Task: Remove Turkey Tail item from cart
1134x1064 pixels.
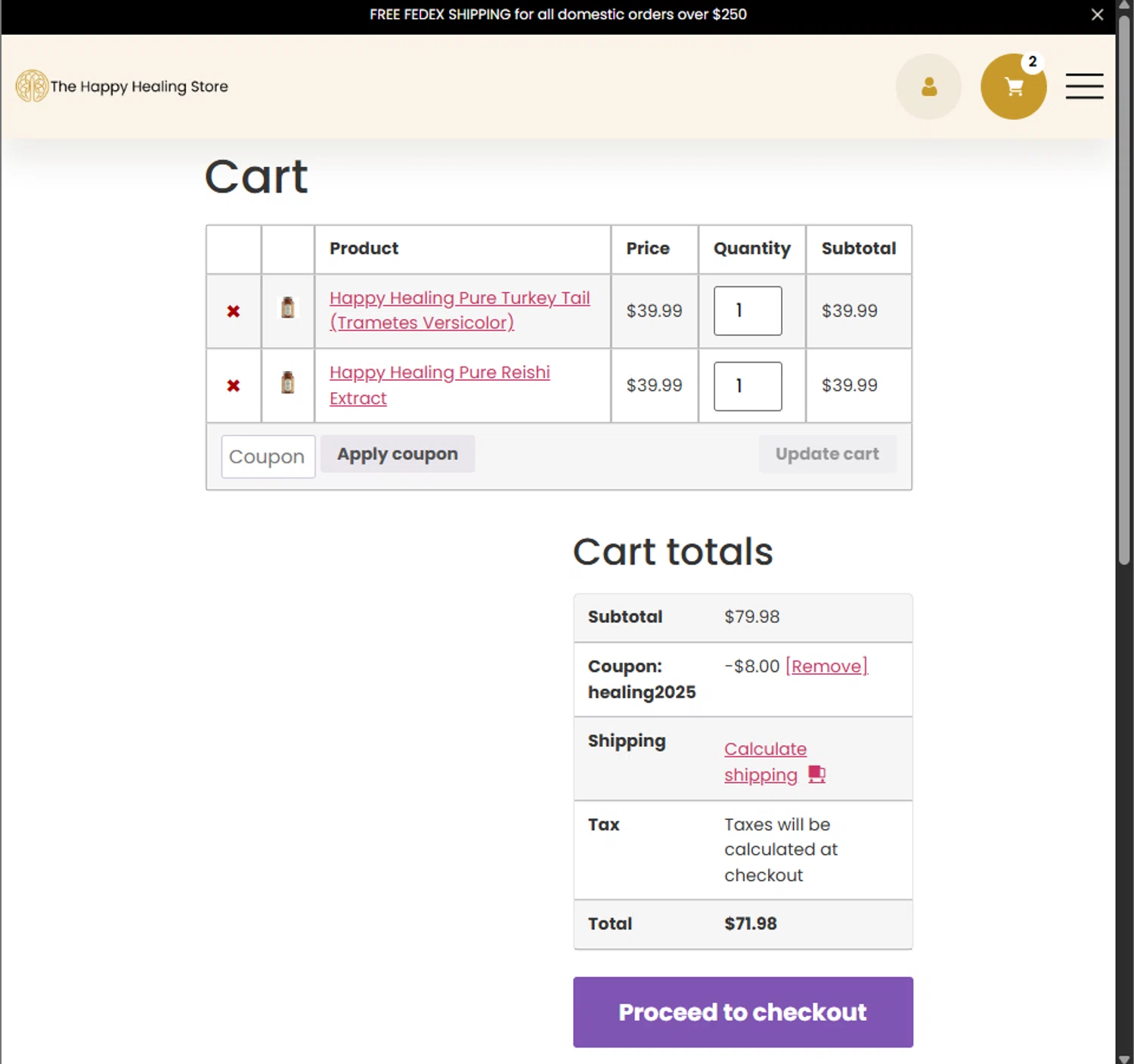Action: point(234,311)
